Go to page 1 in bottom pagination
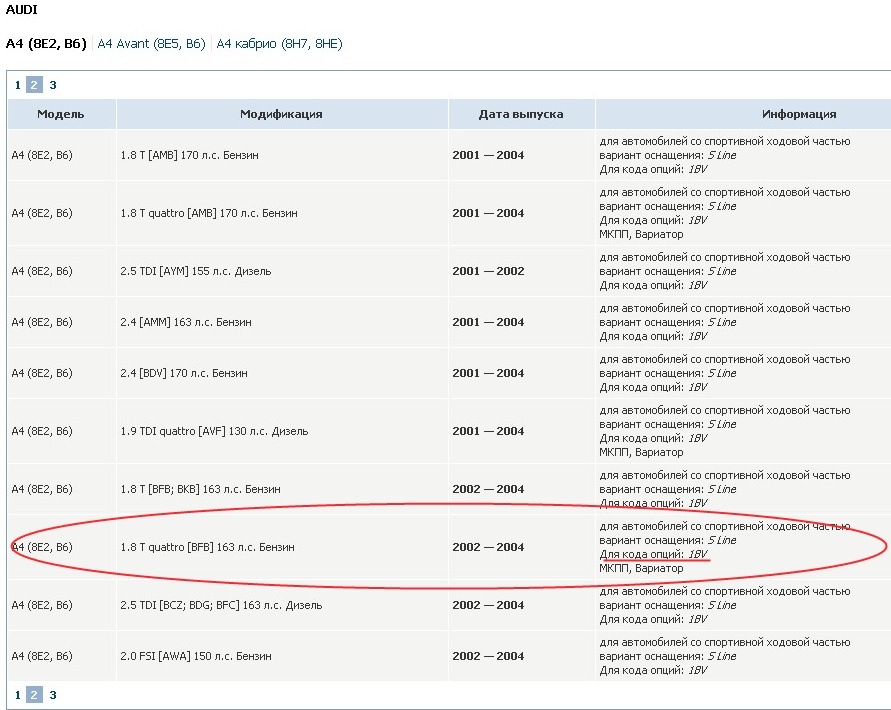The image size is (891, 710). pos(18,695)
